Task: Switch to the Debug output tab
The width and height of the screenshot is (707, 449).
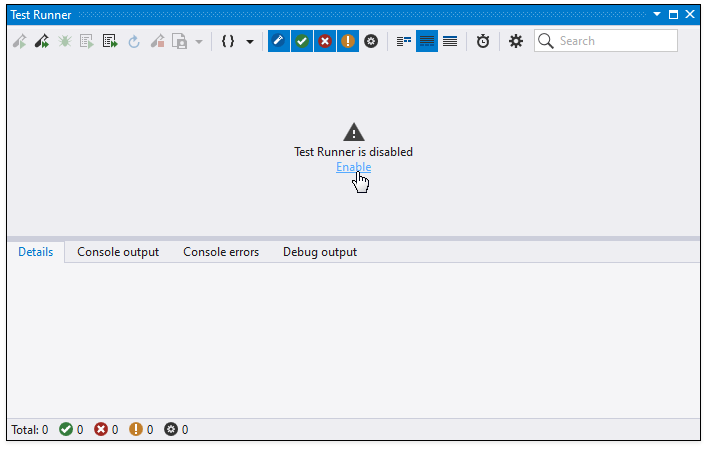Action: tap(320, 252)
